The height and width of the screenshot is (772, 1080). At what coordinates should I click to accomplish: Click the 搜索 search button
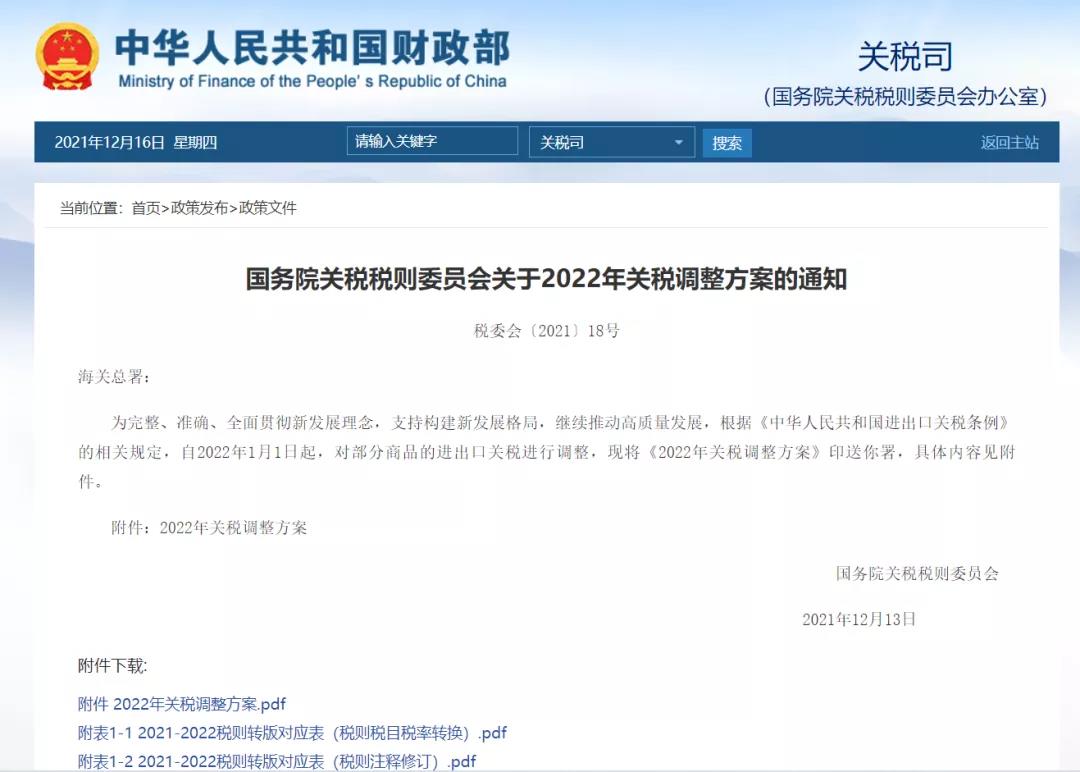tap(727, 143)
